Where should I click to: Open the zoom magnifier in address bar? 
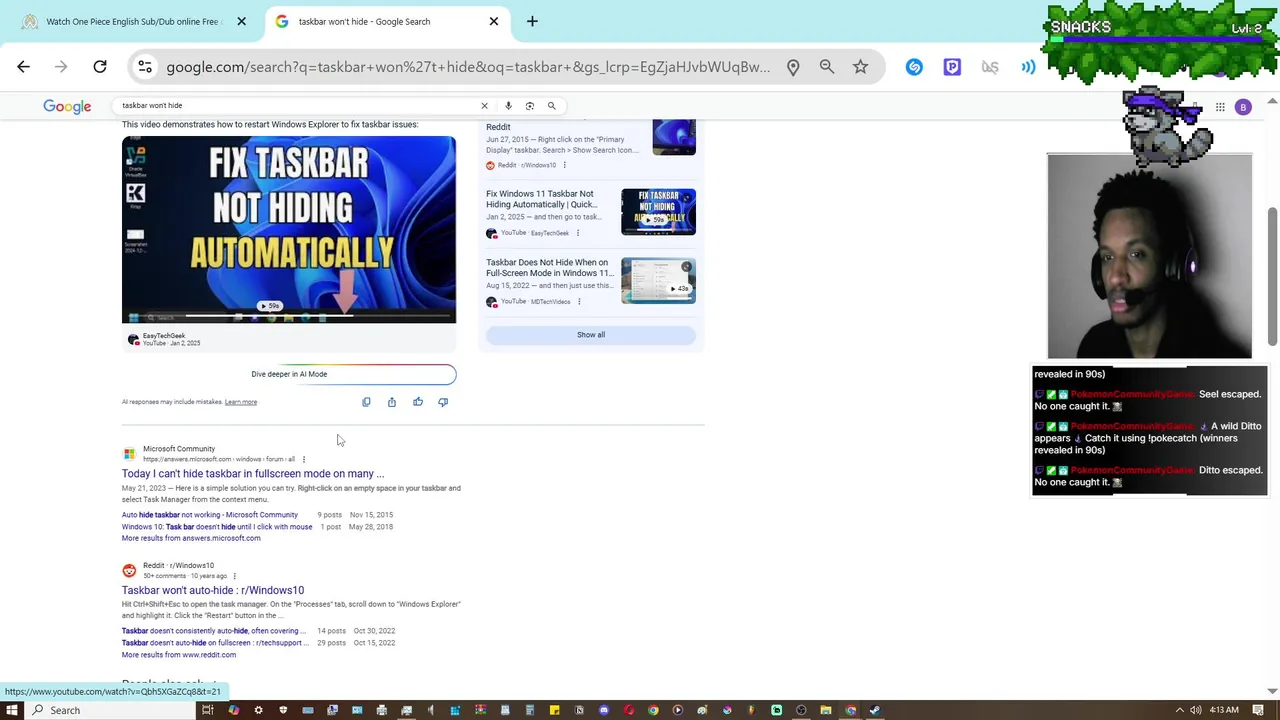[x=827, y=67]
